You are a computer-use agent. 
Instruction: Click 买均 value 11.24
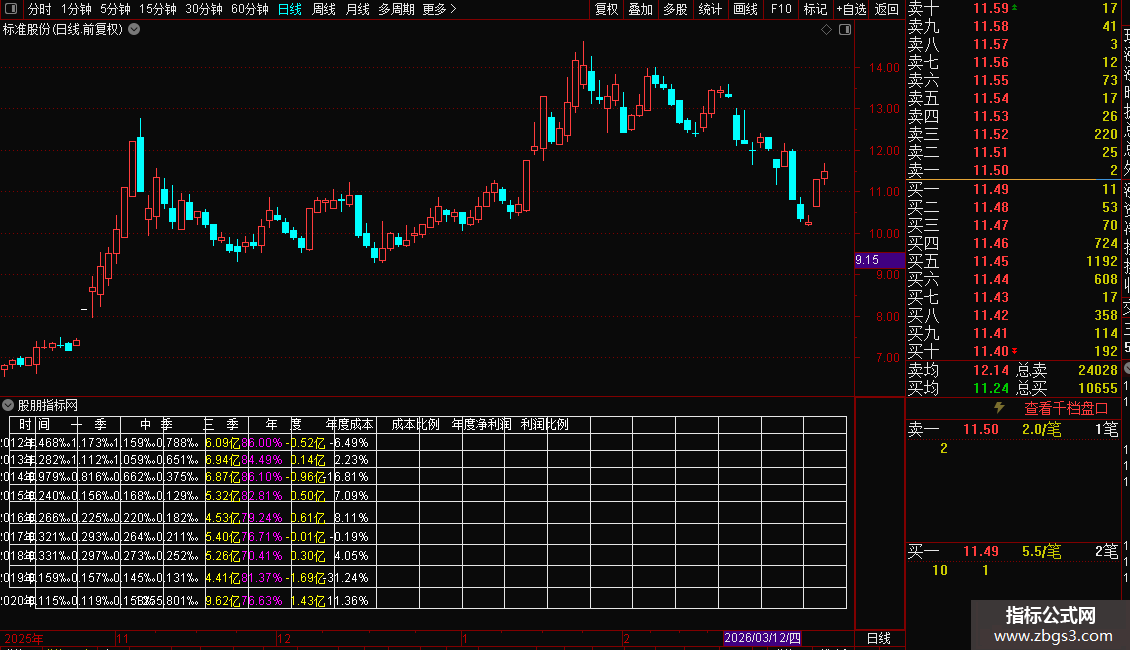click(991, 388)
